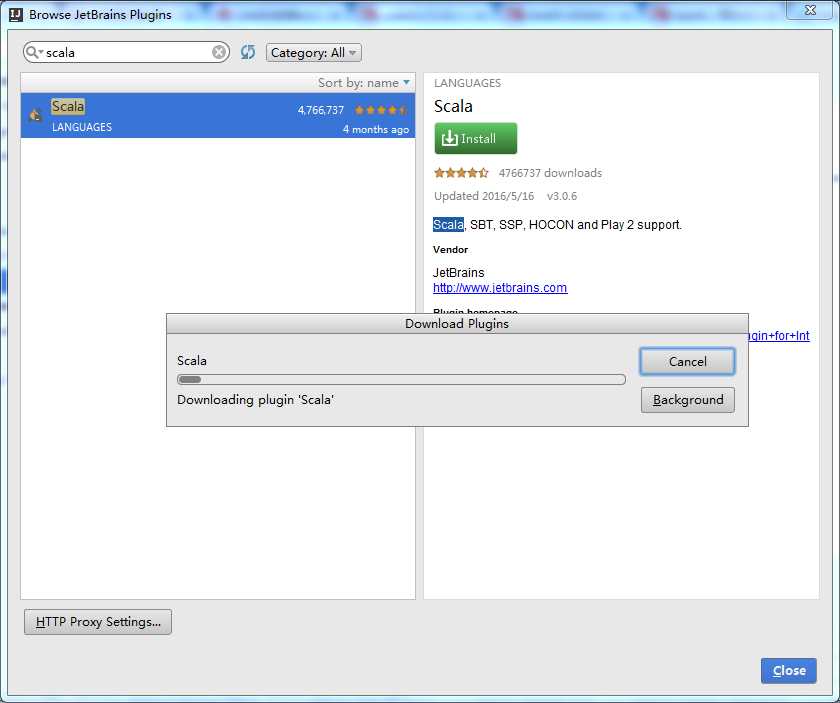Click the LANGUAGES label in details panel
The image size is (840, 703).
(467, 83)
